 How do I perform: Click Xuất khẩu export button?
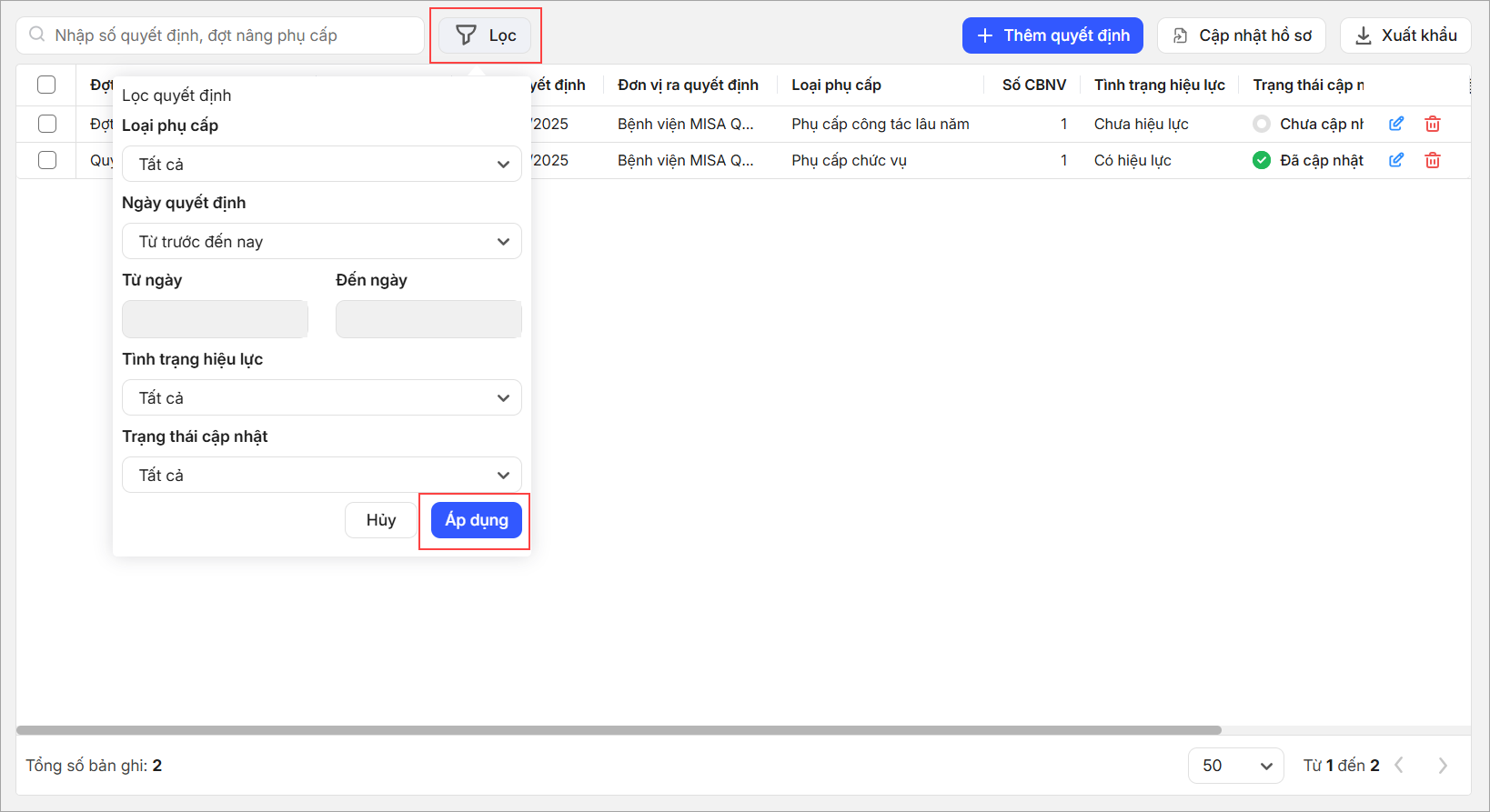1405,35
